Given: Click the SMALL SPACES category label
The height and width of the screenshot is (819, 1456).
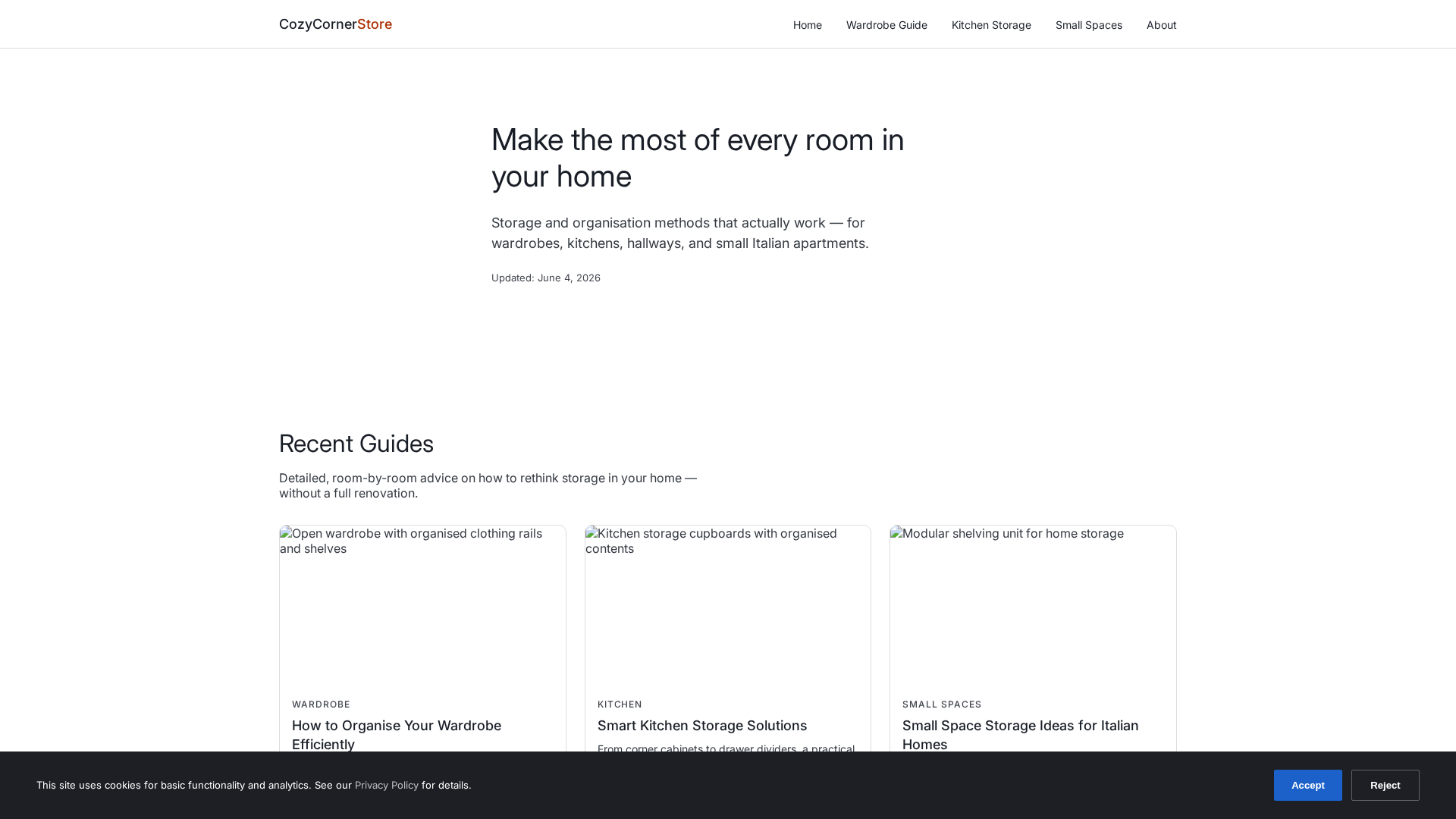Looking at the screenshot, I should pyautogui.click(x=942, y=704).
